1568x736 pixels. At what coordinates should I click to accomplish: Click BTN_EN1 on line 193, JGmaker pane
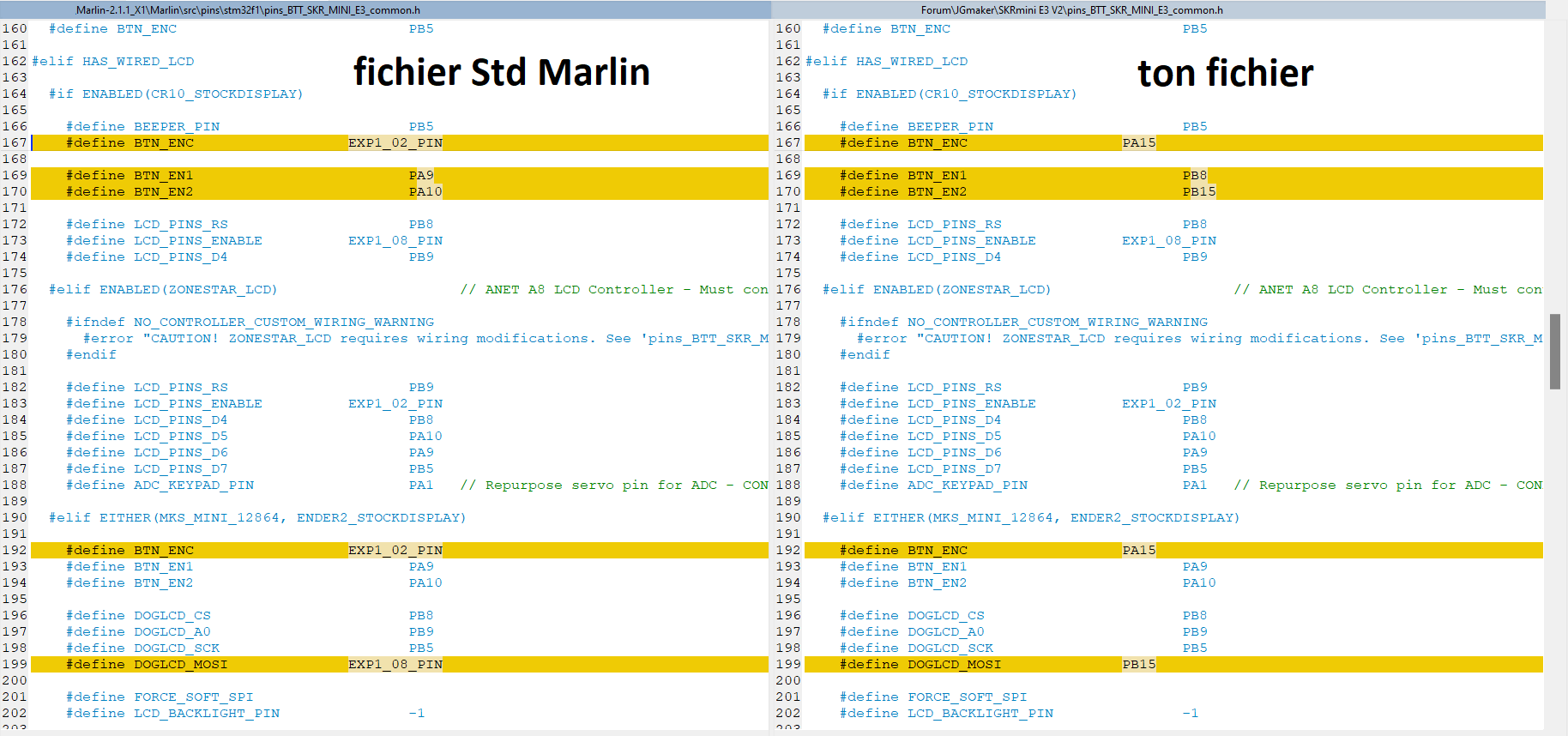pos(938,567)
